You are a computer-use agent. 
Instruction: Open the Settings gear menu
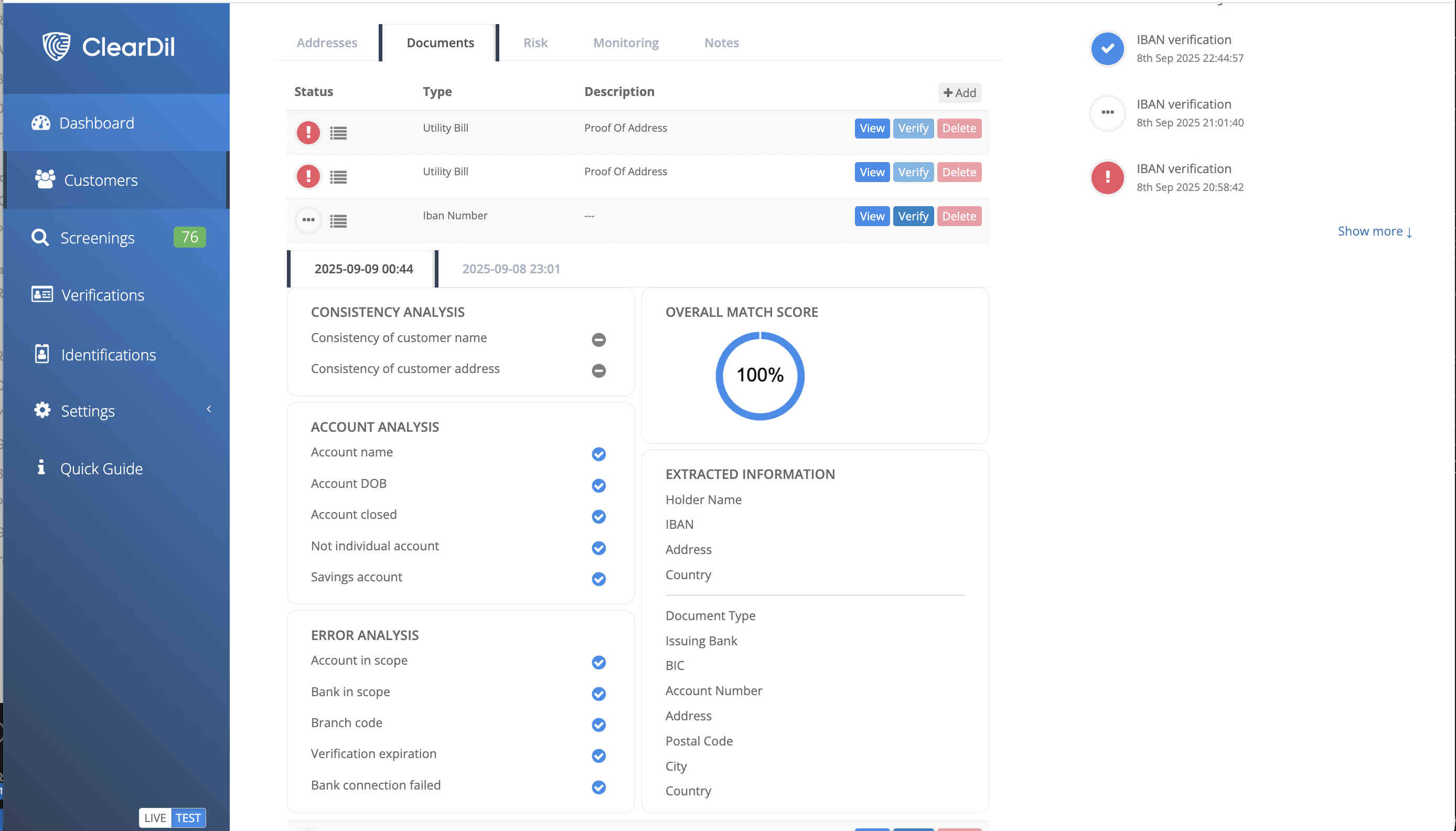coord(42,410)
